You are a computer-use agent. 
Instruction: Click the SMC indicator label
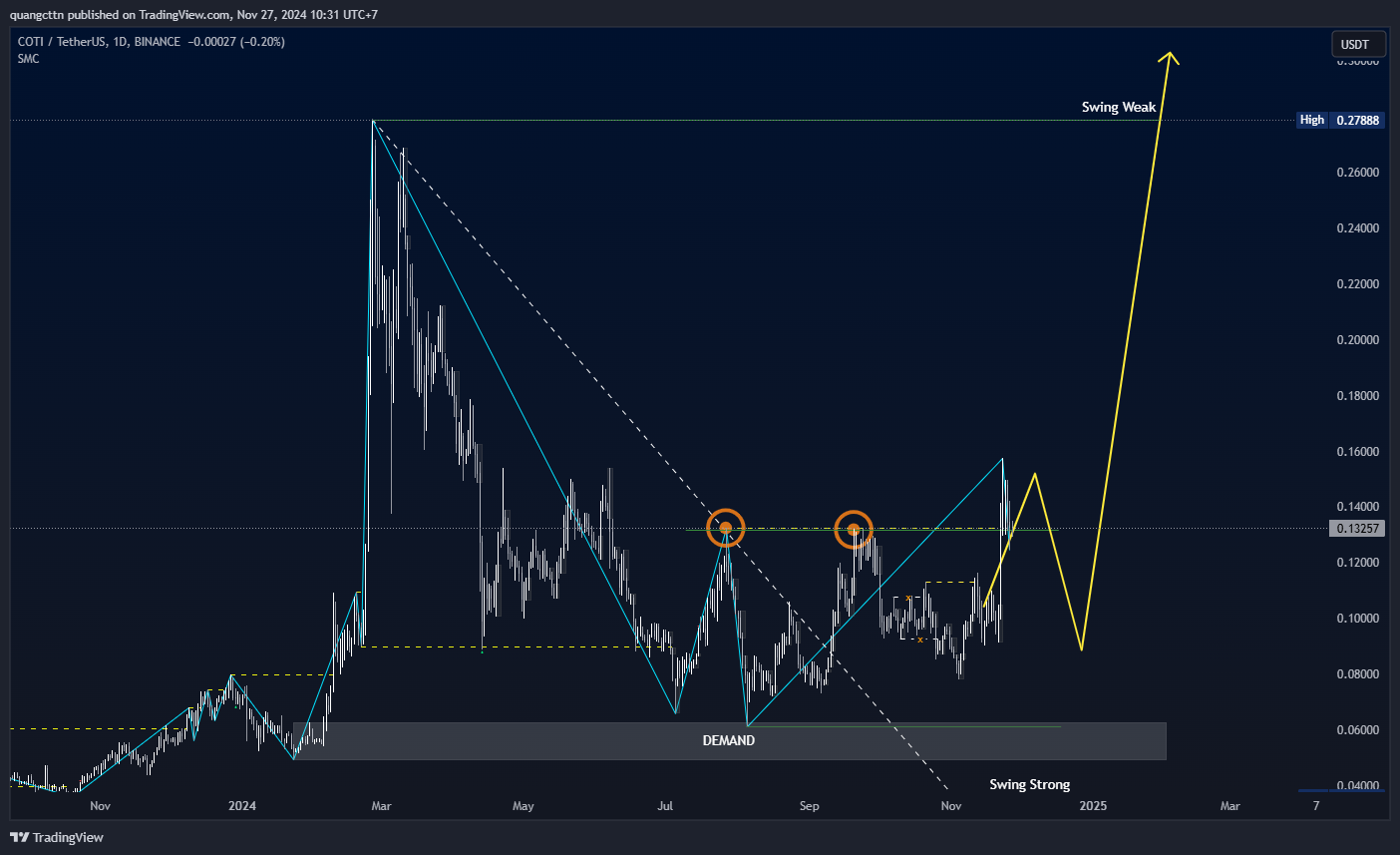pos(28,59)
